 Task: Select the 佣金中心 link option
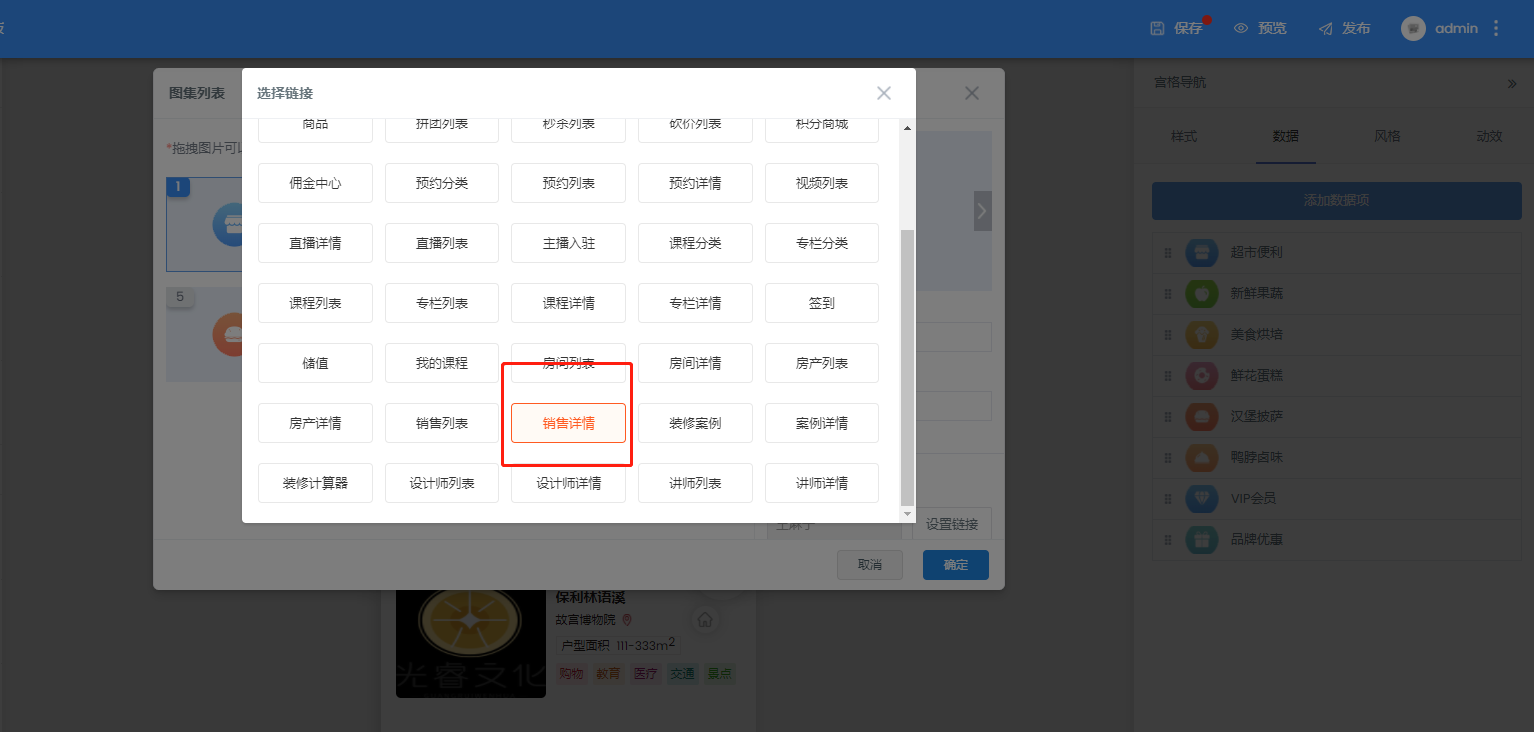click(315, 183)
